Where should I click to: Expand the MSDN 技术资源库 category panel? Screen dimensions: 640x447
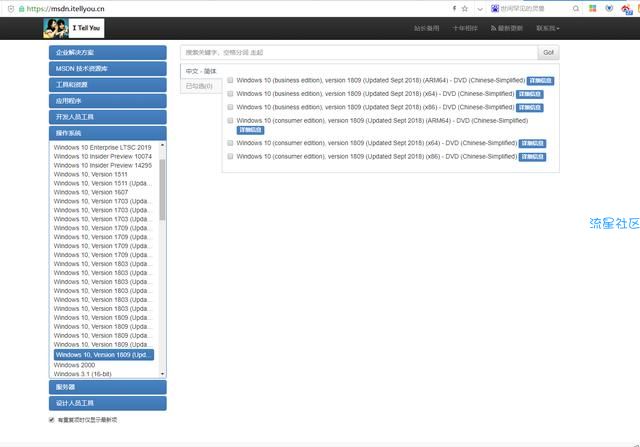pos(108,69)
